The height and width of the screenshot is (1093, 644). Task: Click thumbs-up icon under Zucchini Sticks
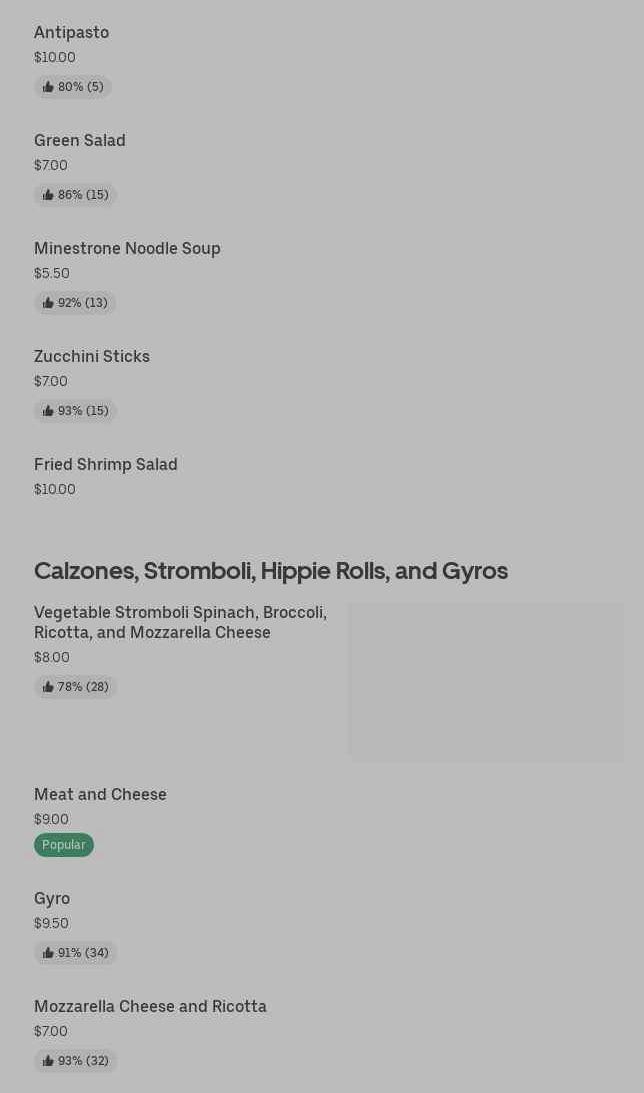coord(48,411)
